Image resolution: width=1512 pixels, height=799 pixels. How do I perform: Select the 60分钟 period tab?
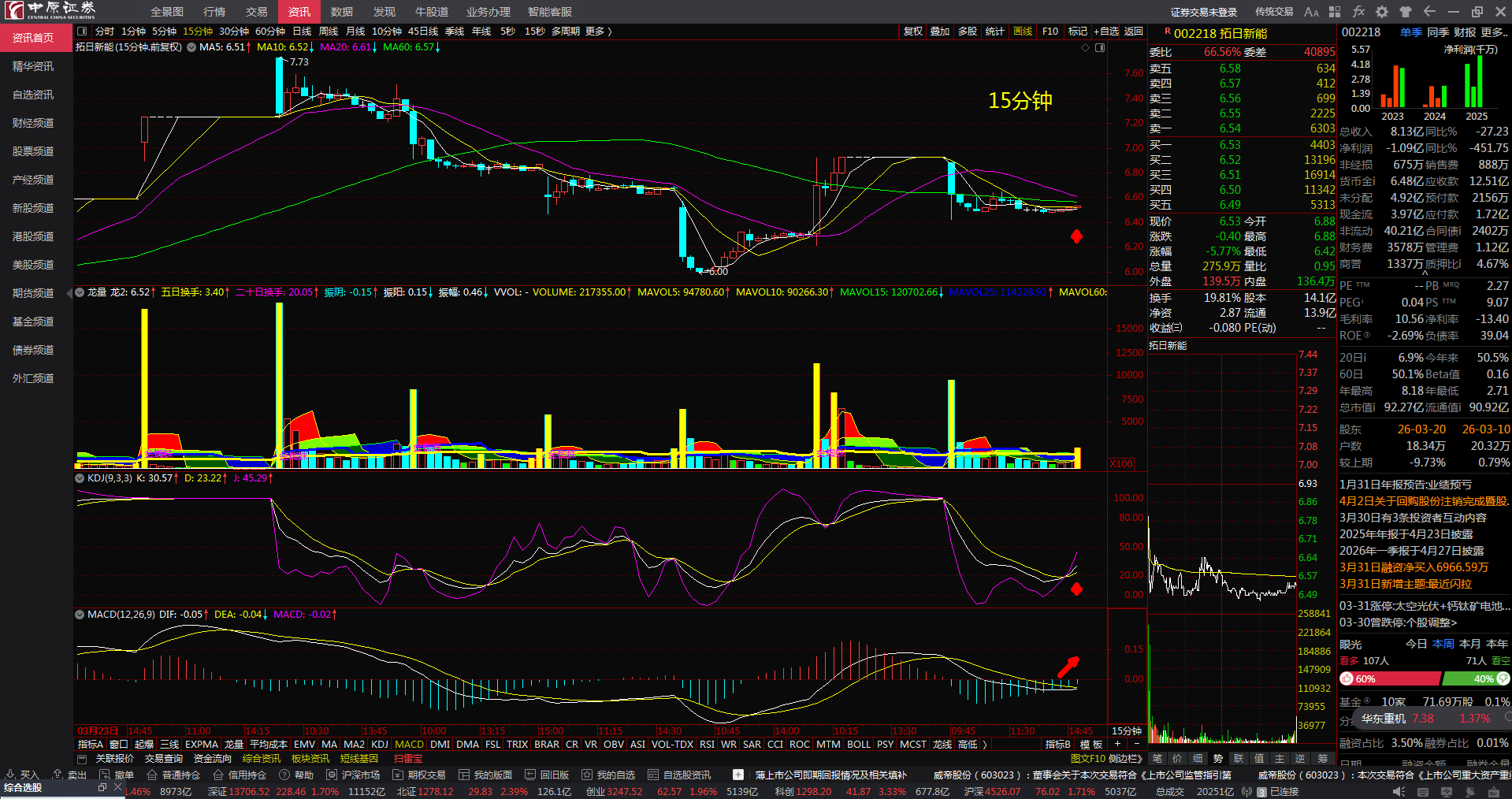coord(270,32)
